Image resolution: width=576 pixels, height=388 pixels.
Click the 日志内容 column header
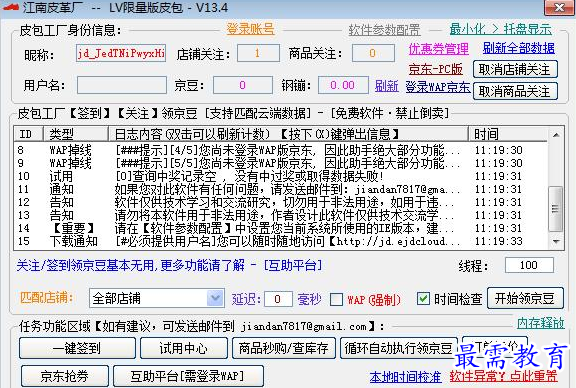(288, 134)
